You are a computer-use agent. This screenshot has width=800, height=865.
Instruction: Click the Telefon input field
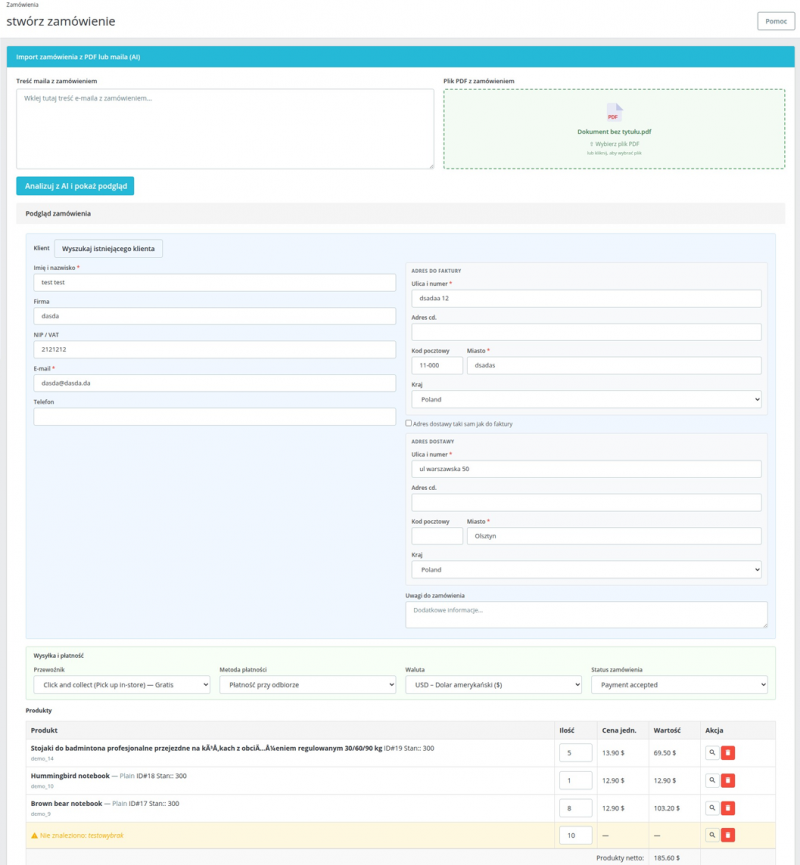(x=215, y=417)
